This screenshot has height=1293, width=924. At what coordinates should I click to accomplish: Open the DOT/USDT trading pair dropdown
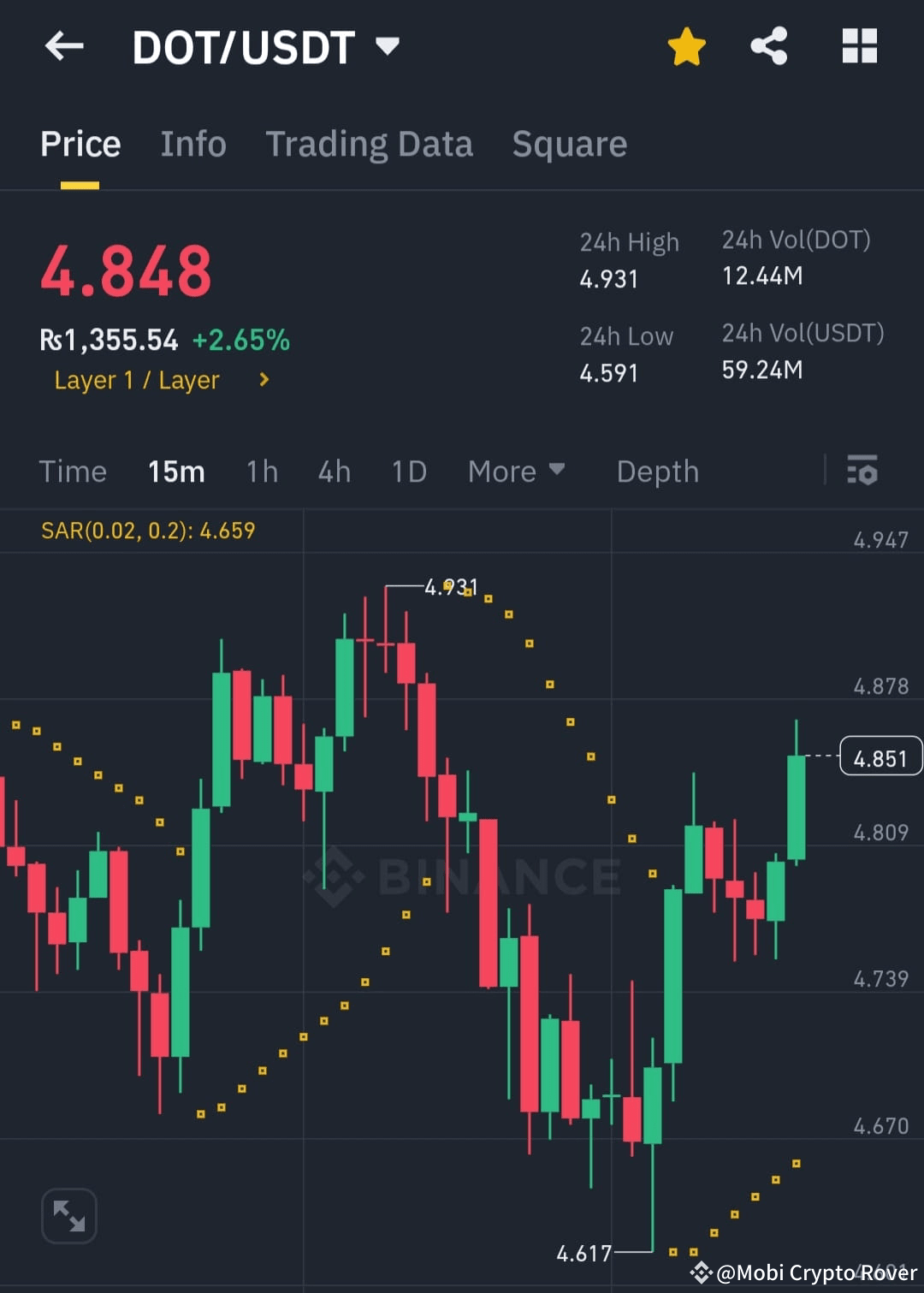tap(387, 47)
